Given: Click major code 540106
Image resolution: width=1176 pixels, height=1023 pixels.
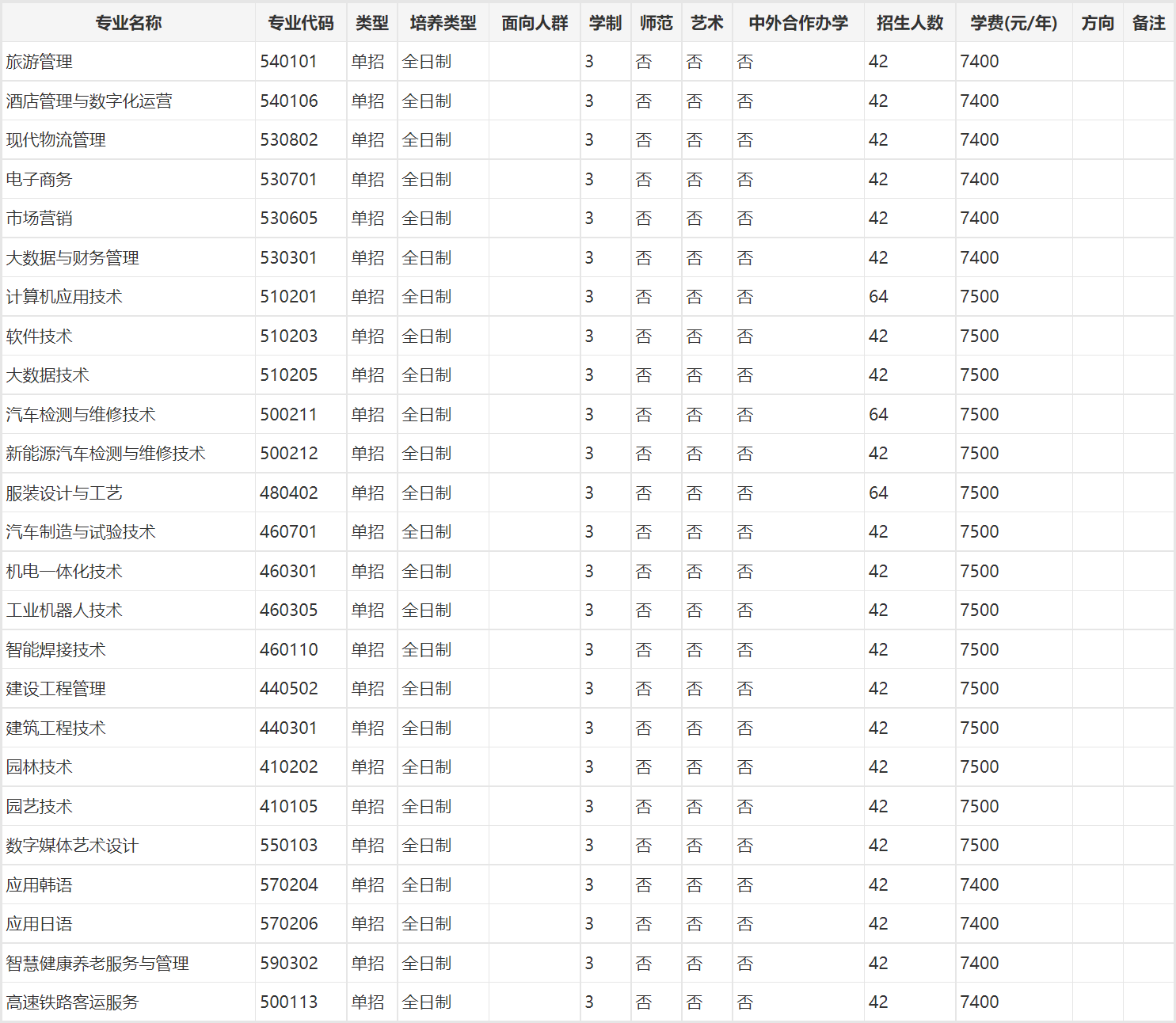Looking at the screenshot, I should tap(289, 101).
